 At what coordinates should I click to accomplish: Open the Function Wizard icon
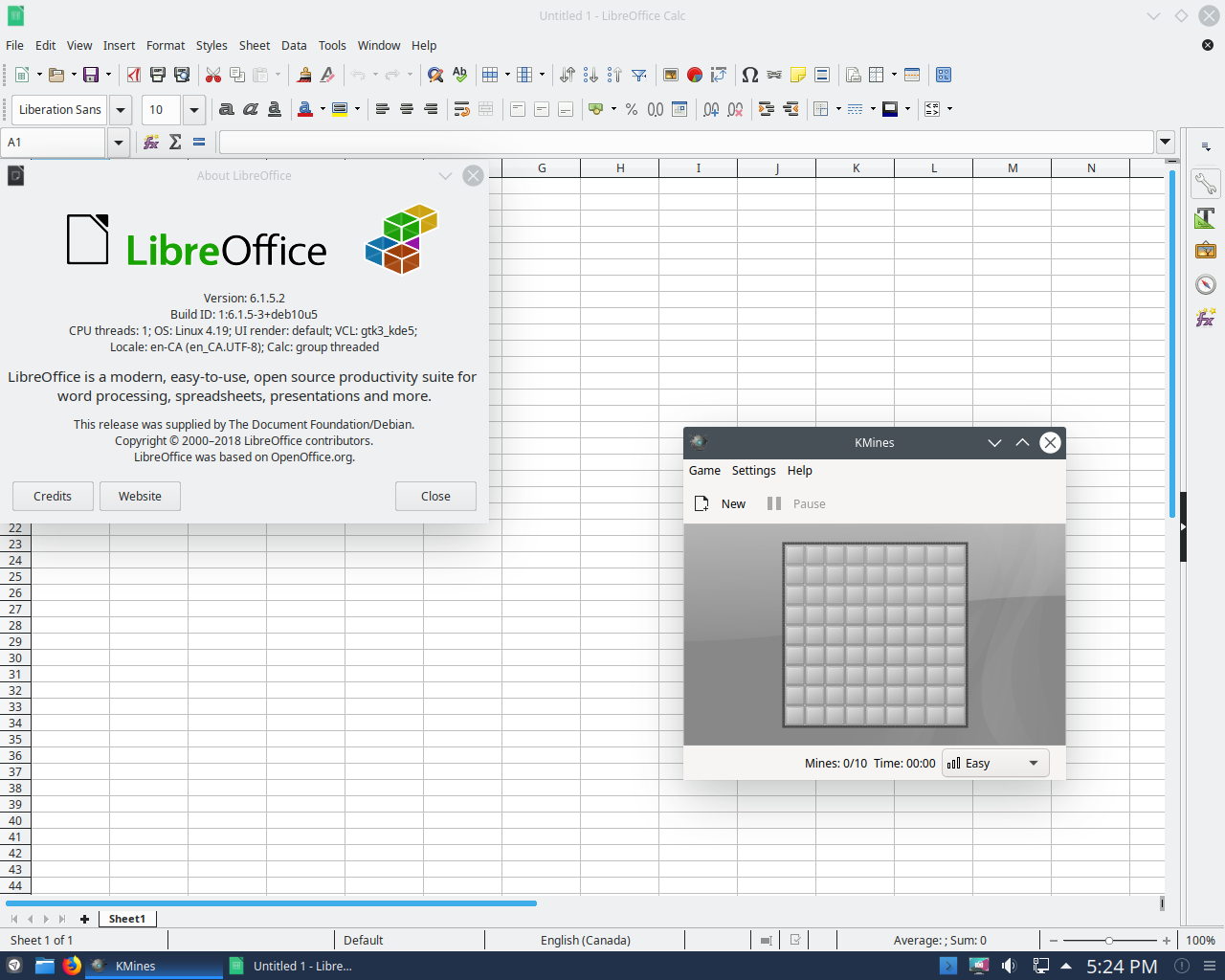[151, 142]
